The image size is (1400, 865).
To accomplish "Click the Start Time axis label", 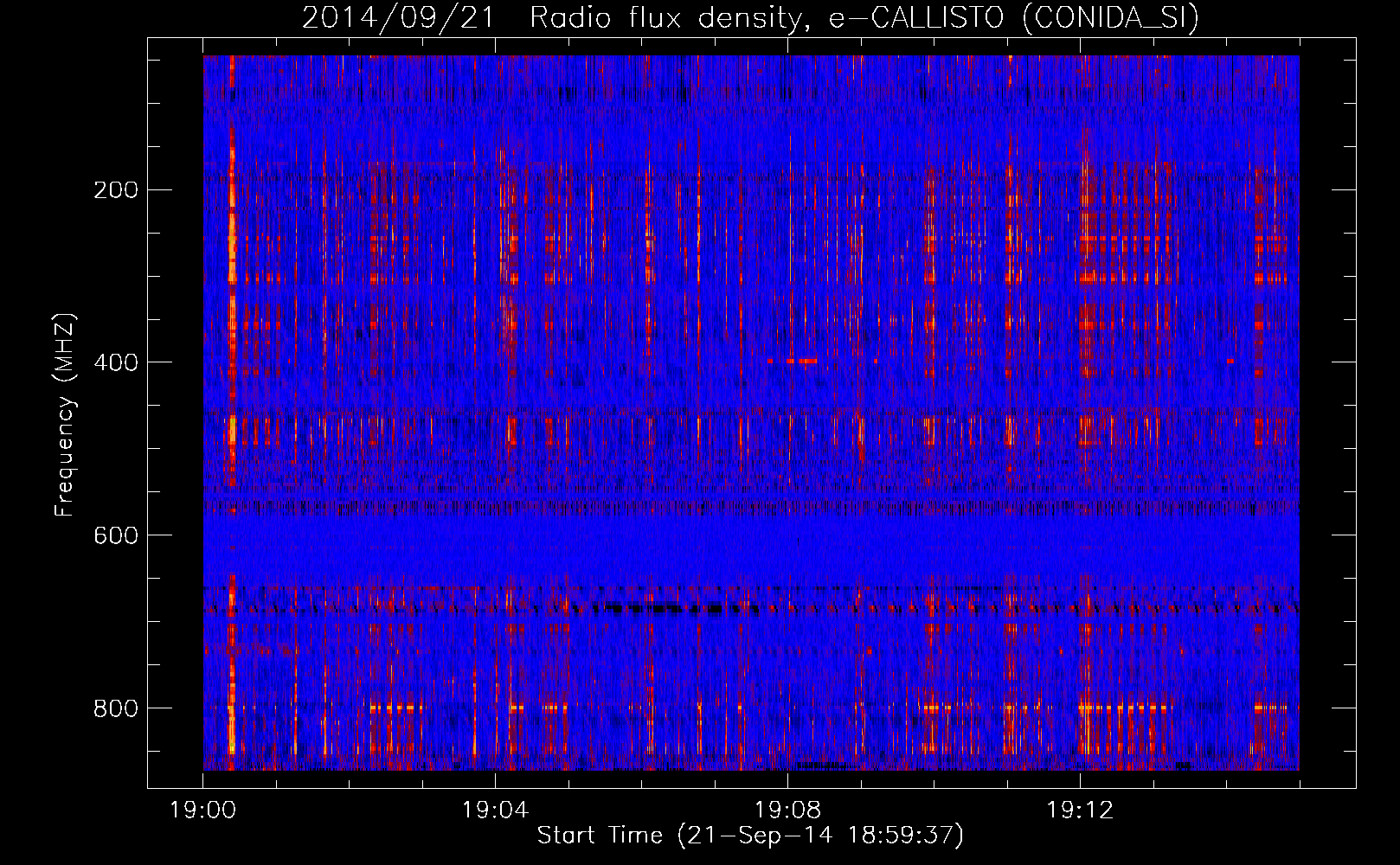I will 750,836.
